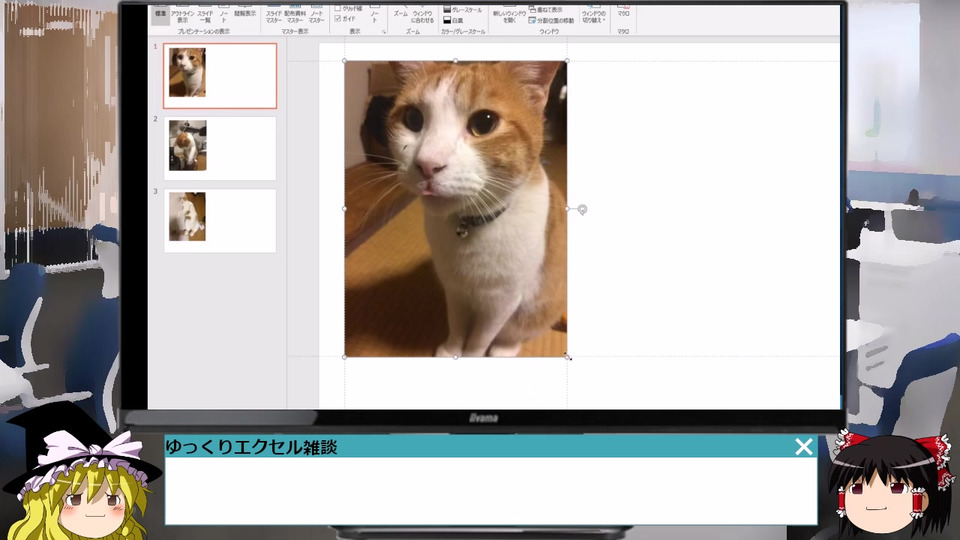Open ウィンドウの切り替え dropdown
Viewport: 960px width, 540px height.
pos(593,15)
